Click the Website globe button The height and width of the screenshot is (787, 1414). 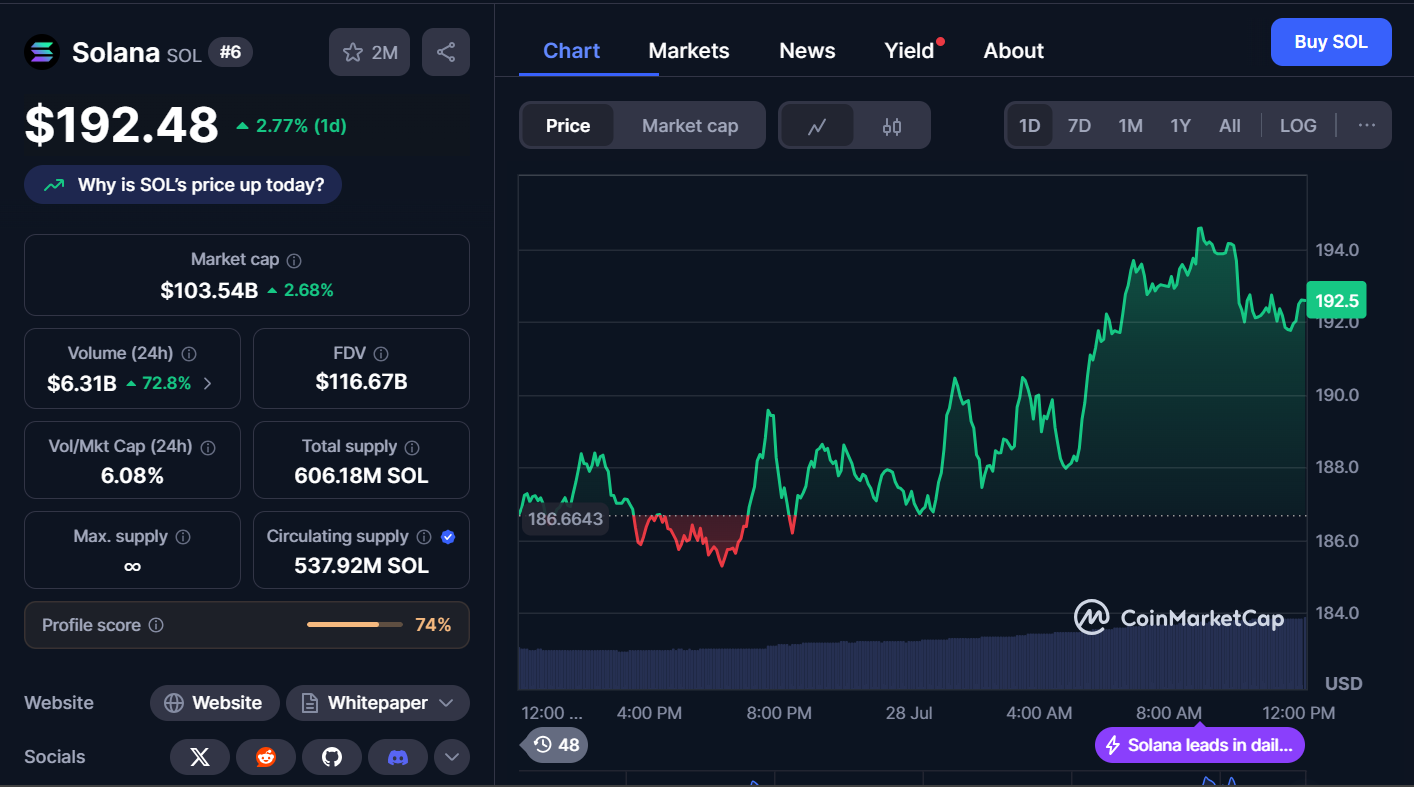pos(213,703)
